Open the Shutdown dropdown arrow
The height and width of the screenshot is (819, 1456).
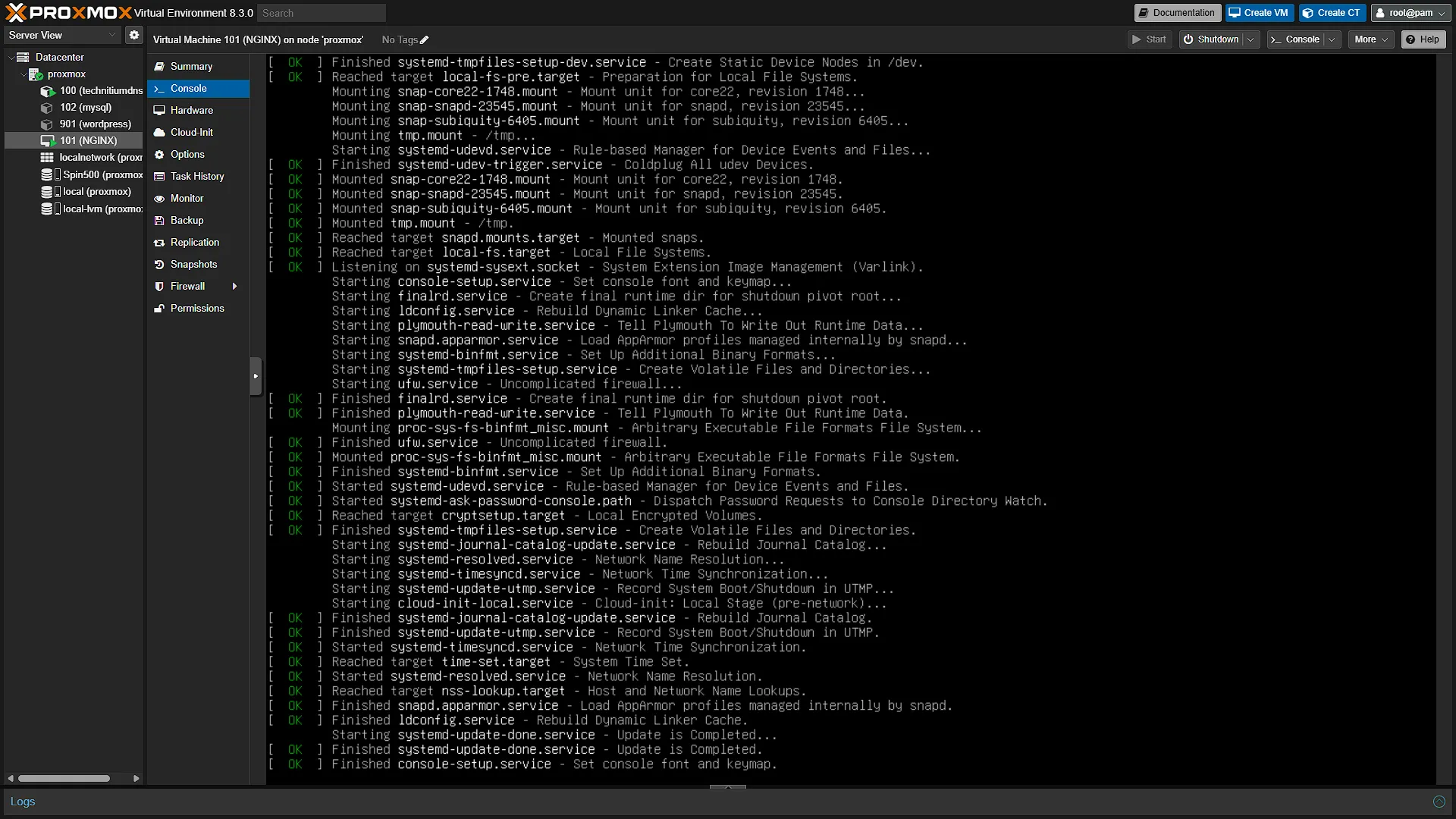click(1250, 39)
